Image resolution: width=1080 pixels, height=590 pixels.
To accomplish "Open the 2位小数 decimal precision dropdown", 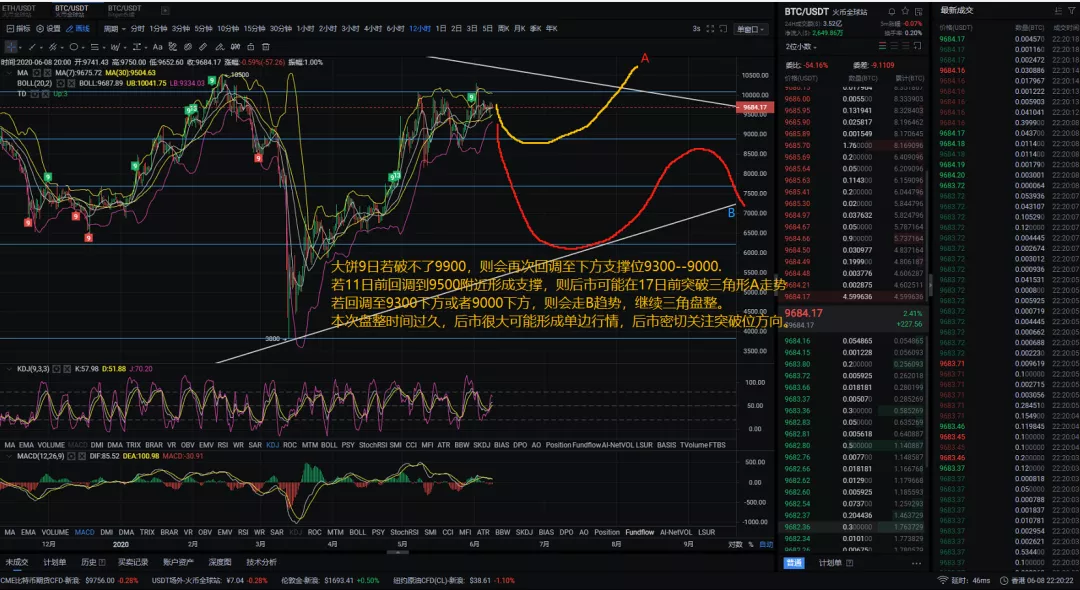I will tap(801, 47).
